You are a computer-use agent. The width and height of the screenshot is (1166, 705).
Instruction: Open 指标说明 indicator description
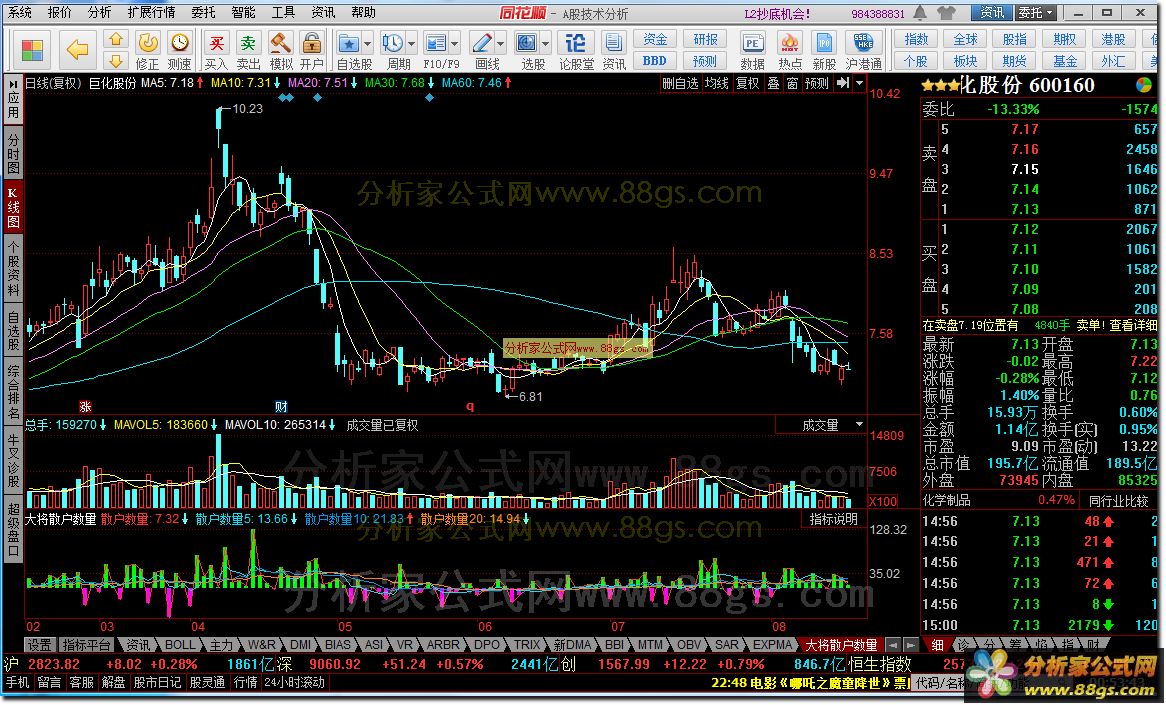coord(834,518)
